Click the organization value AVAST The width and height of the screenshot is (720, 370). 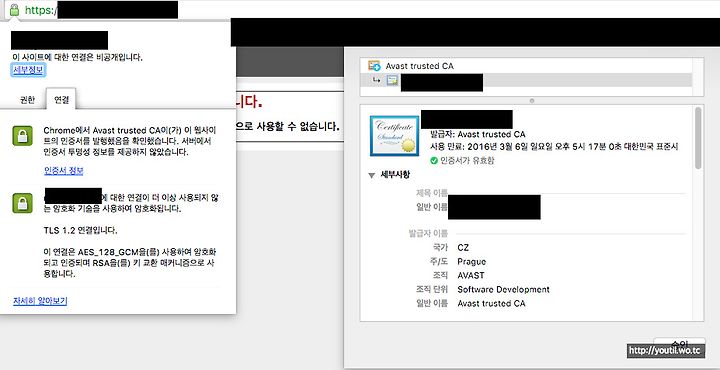[x=471, y=275]
